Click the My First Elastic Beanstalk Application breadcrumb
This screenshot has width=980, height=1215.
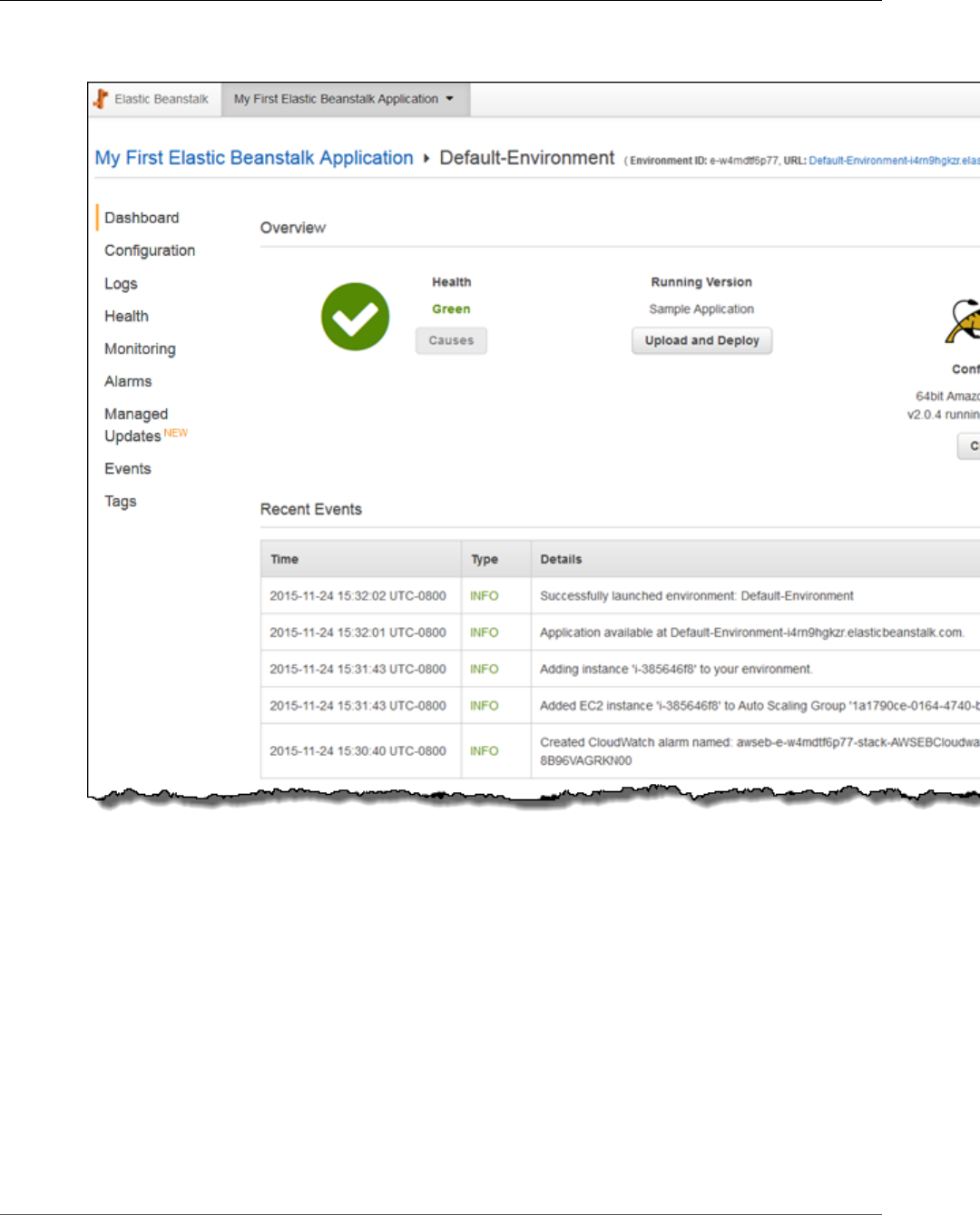coord(254,158)
